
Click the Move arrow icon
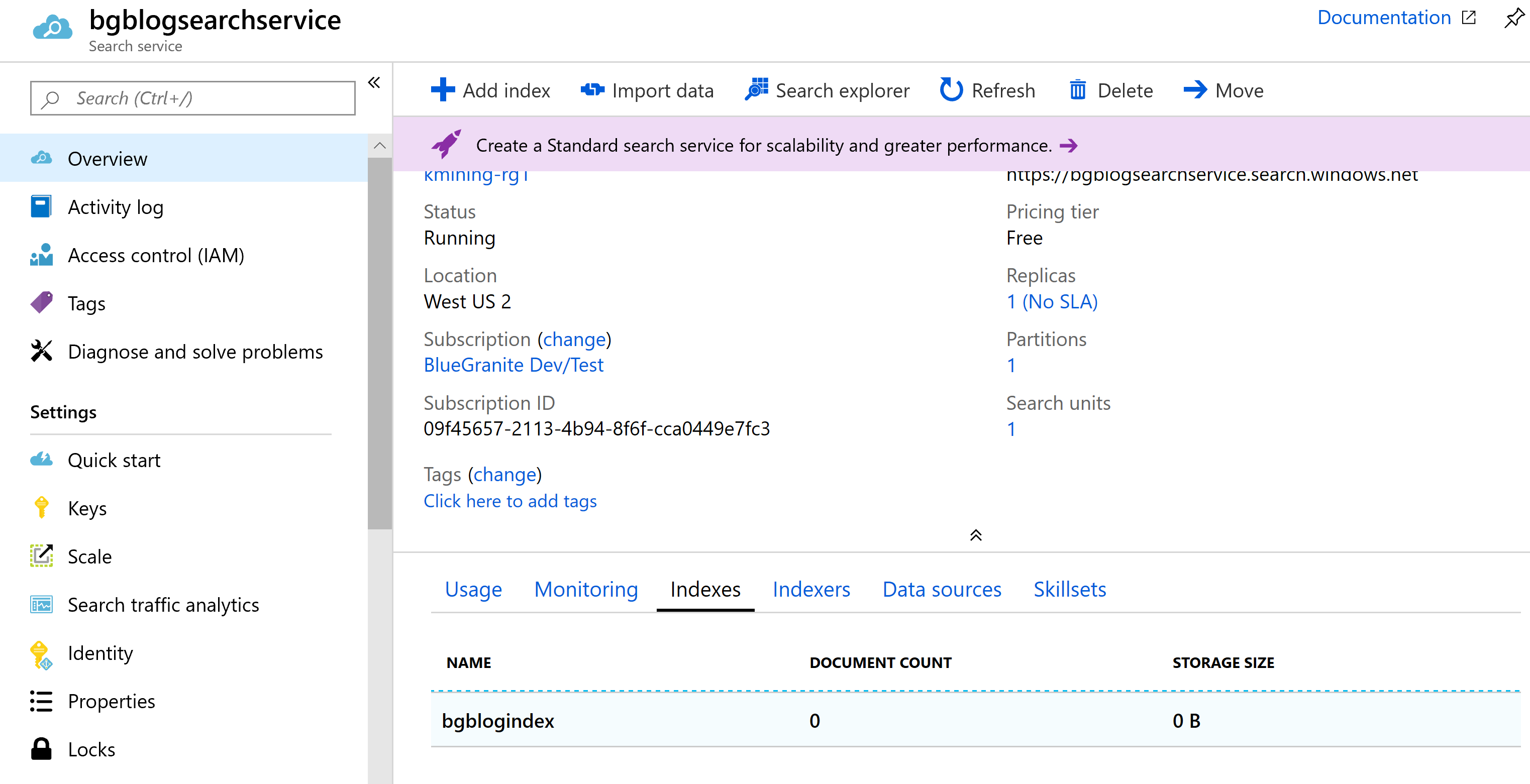pyautogui.click(x=1195, y=90)
